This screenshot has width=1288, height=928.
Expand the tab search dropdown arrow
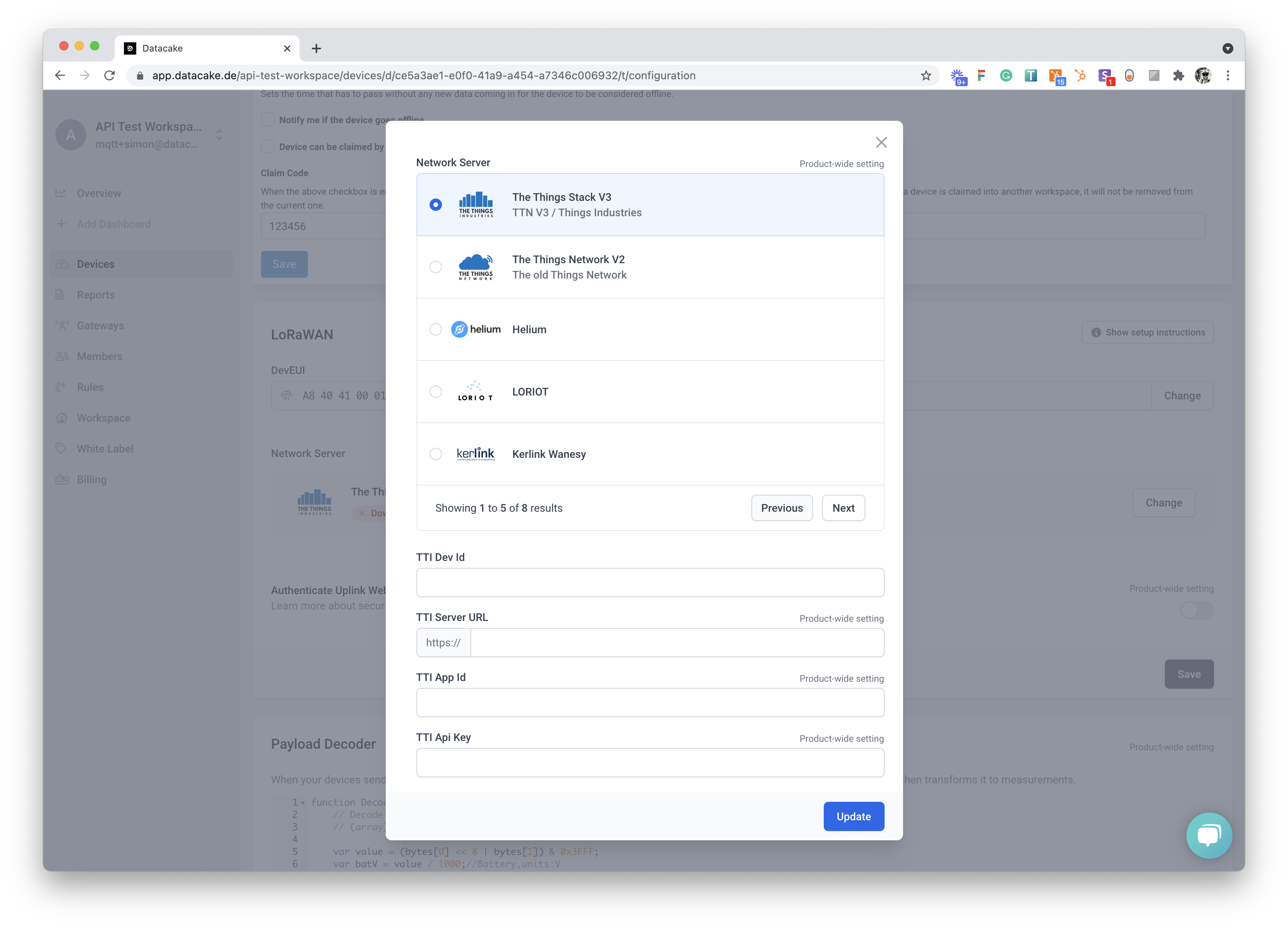[x=1228, y=48]
